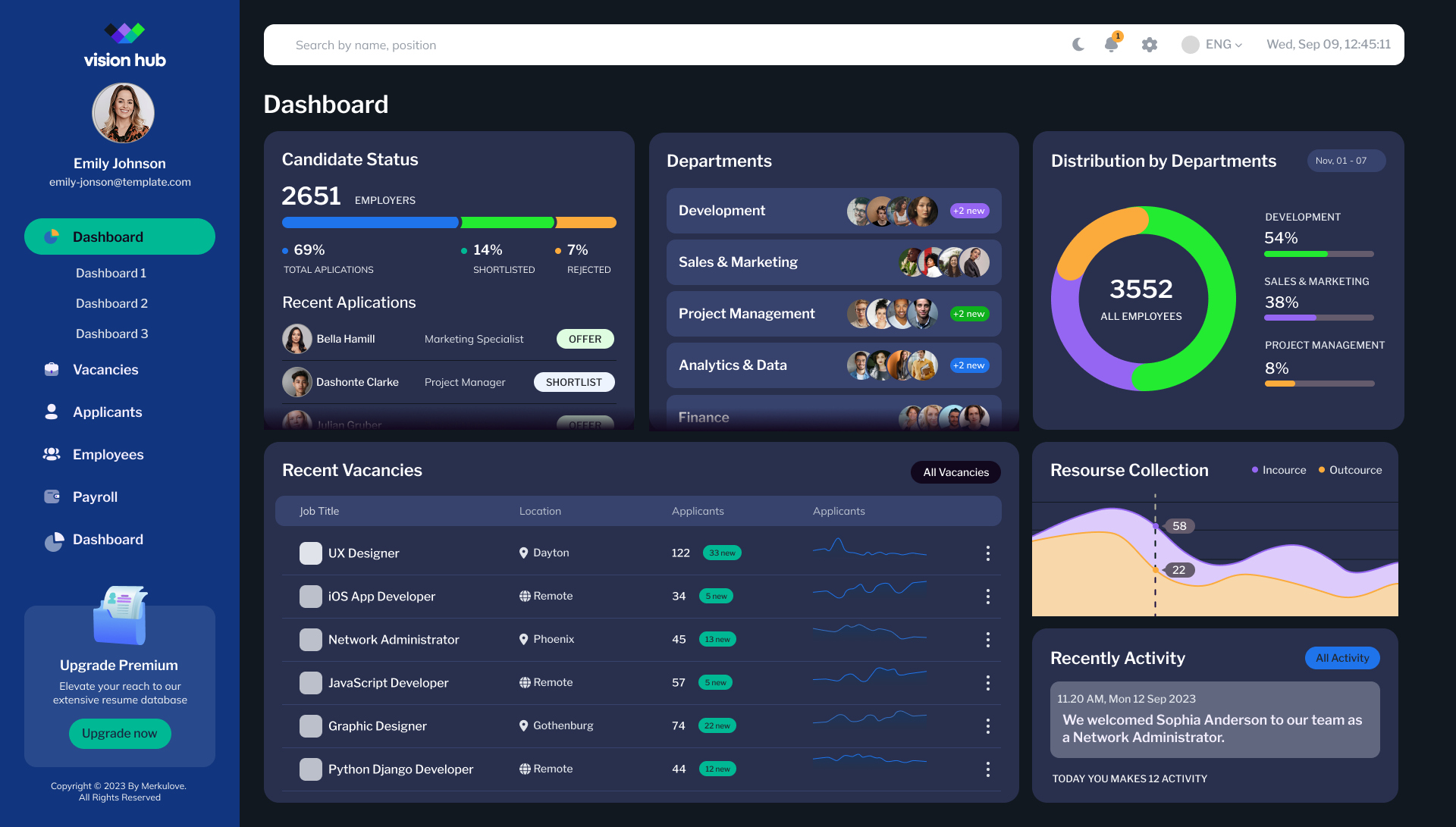Open the Nov, 01 - 07 date selector
The height and width of the screenshot is (827, 1456).
click(1346, 161)
